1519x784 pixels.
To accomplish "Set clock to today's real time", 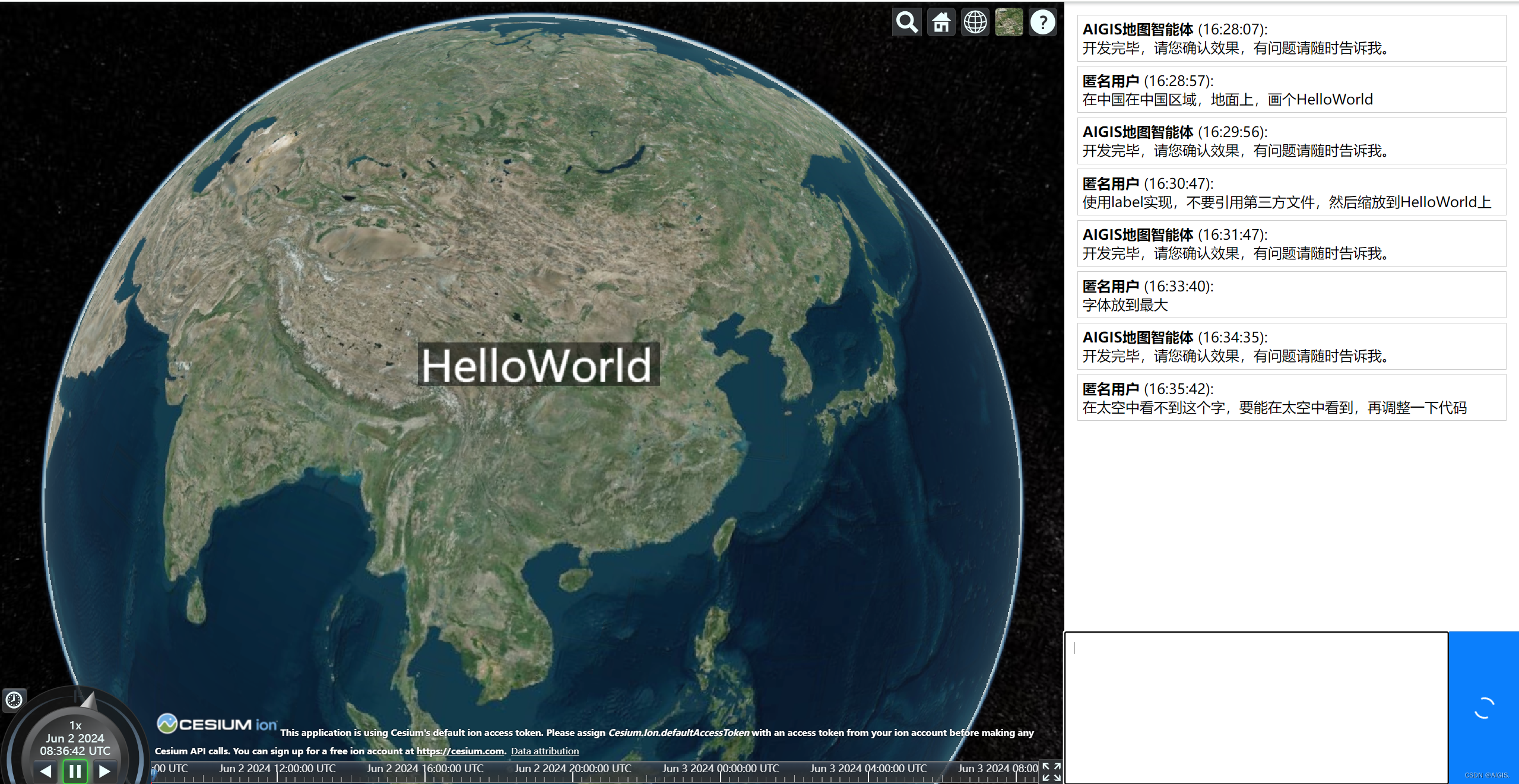I will [14, 700].
